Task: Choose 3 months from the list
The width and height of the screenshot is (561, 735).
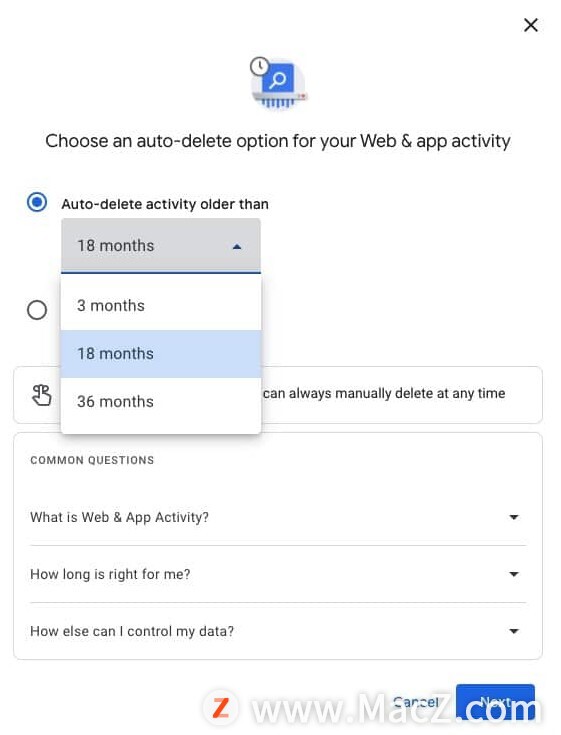Action: [161, 306]
